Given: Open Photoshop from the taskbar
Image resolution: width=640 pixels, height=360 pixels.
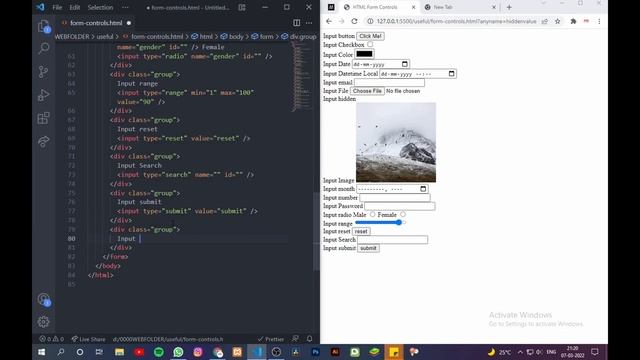Looking at the screenshot, I should pos(315,352).
